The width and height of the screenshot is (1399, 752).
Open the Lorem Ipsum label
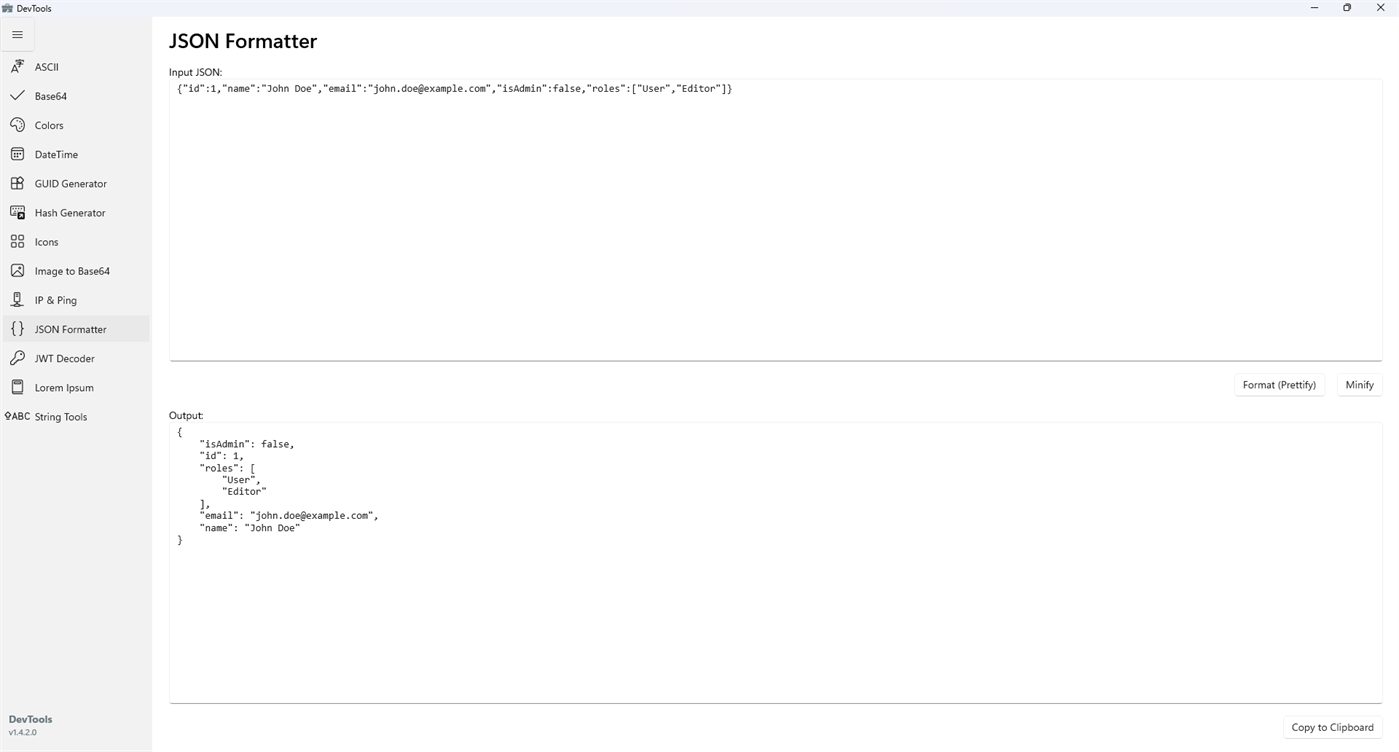[64, 386]
